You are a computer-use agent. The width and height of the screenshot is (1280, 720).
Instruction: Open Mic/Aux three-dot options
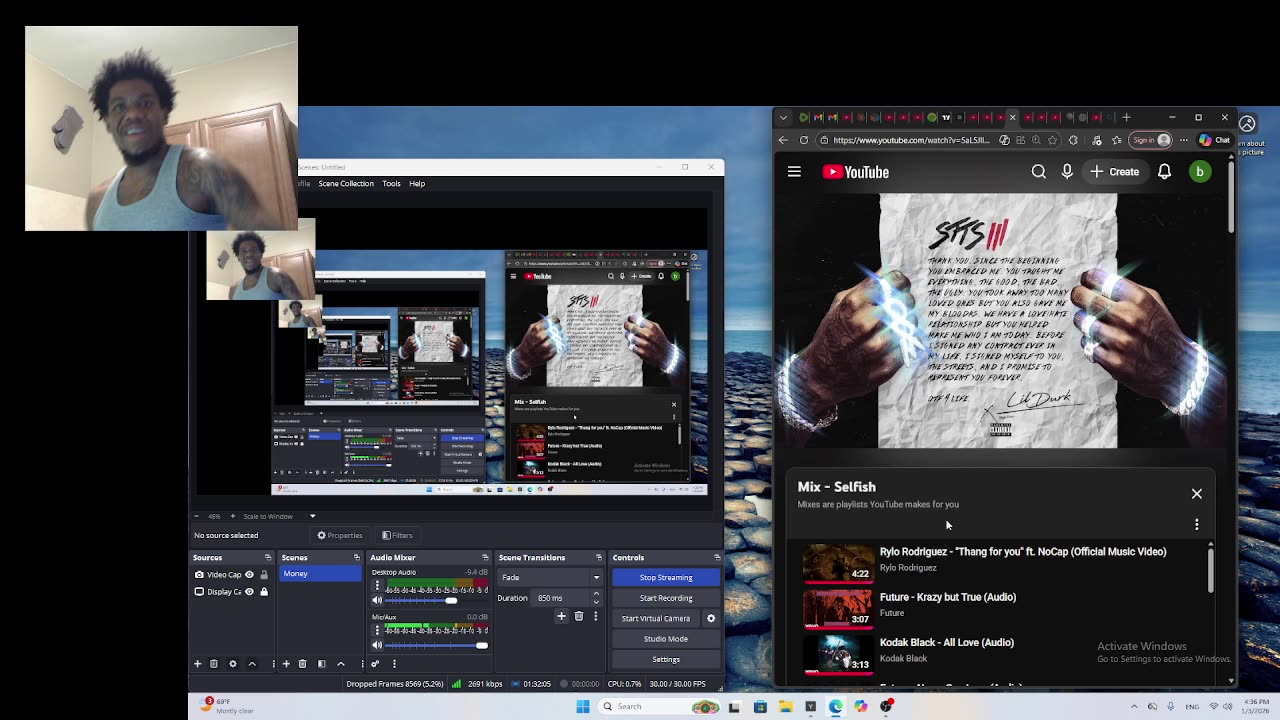(377, 631)
